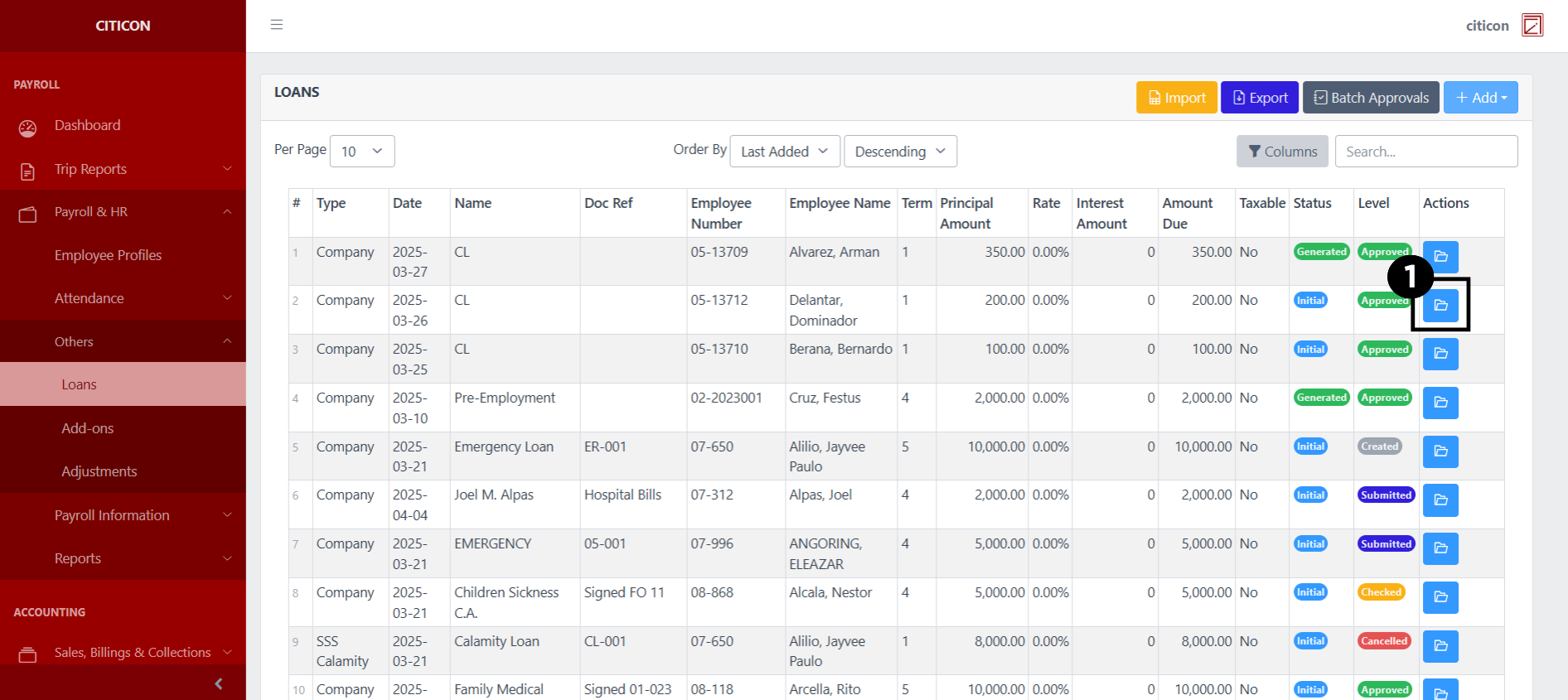The width and height of the screenshot is (1568, 700).
Task: Click the hamburger menu icon
Action: pos(277,25)
